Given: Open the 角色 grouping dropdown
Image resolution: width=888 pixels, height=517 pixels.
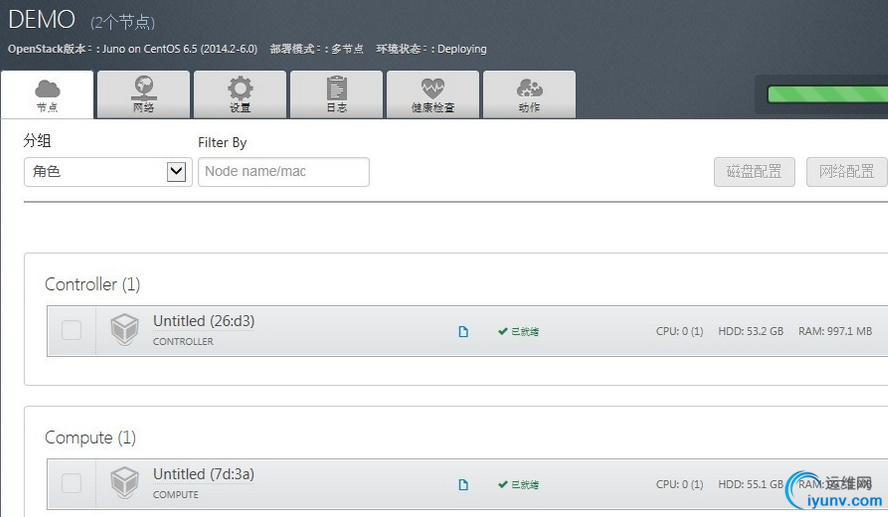Looking at the screenshot, I should click(108, 172).
